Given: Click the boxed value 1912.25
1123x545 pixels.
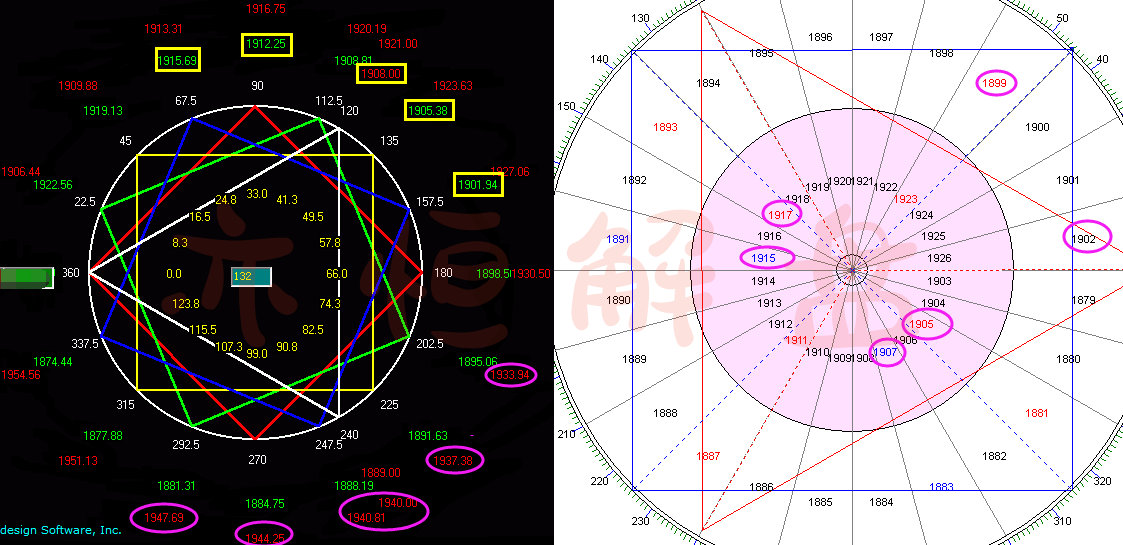Looking at the screenshot, I should (266, 44).
